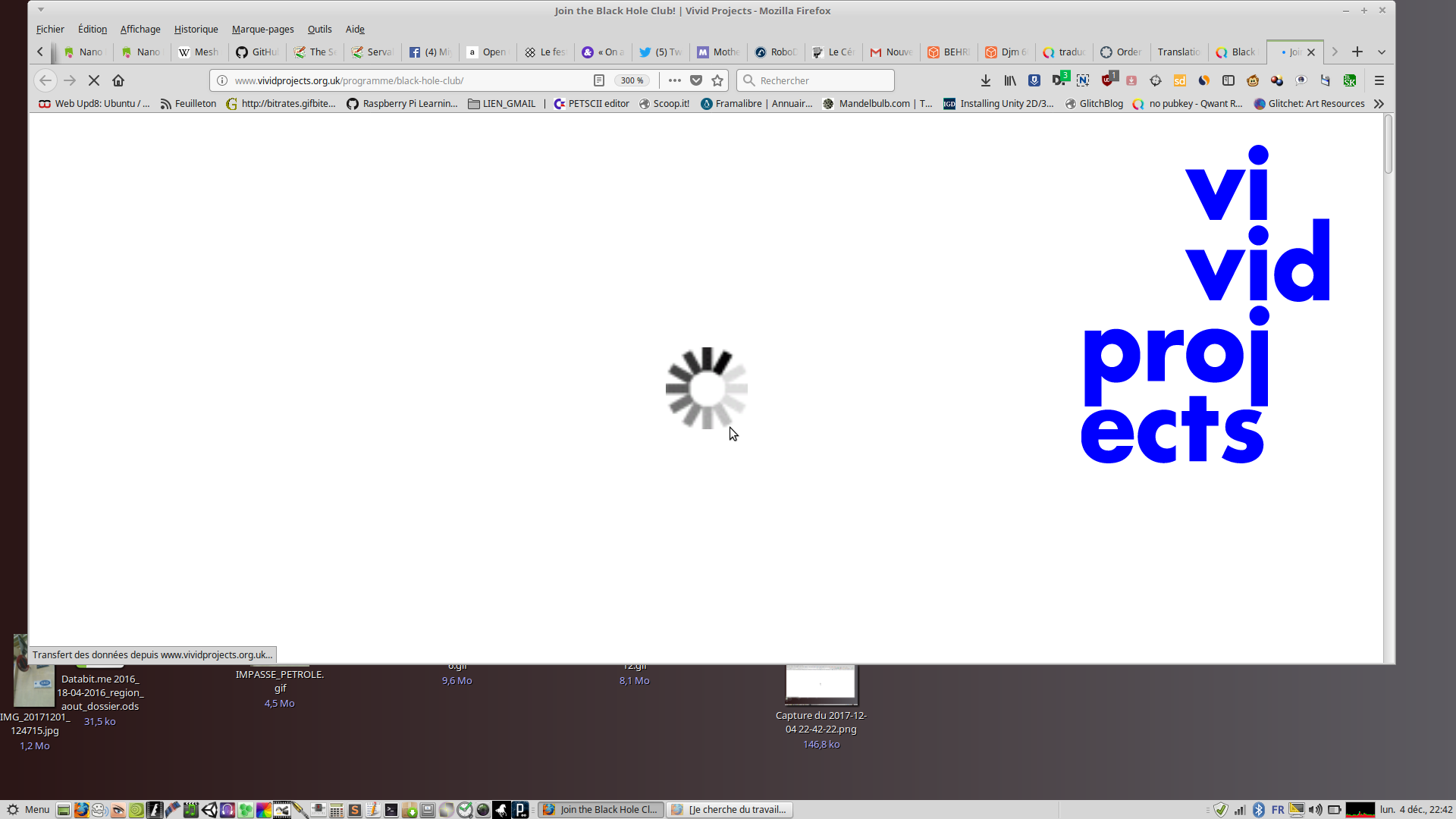Bookmark this page with the star icon

717,80
